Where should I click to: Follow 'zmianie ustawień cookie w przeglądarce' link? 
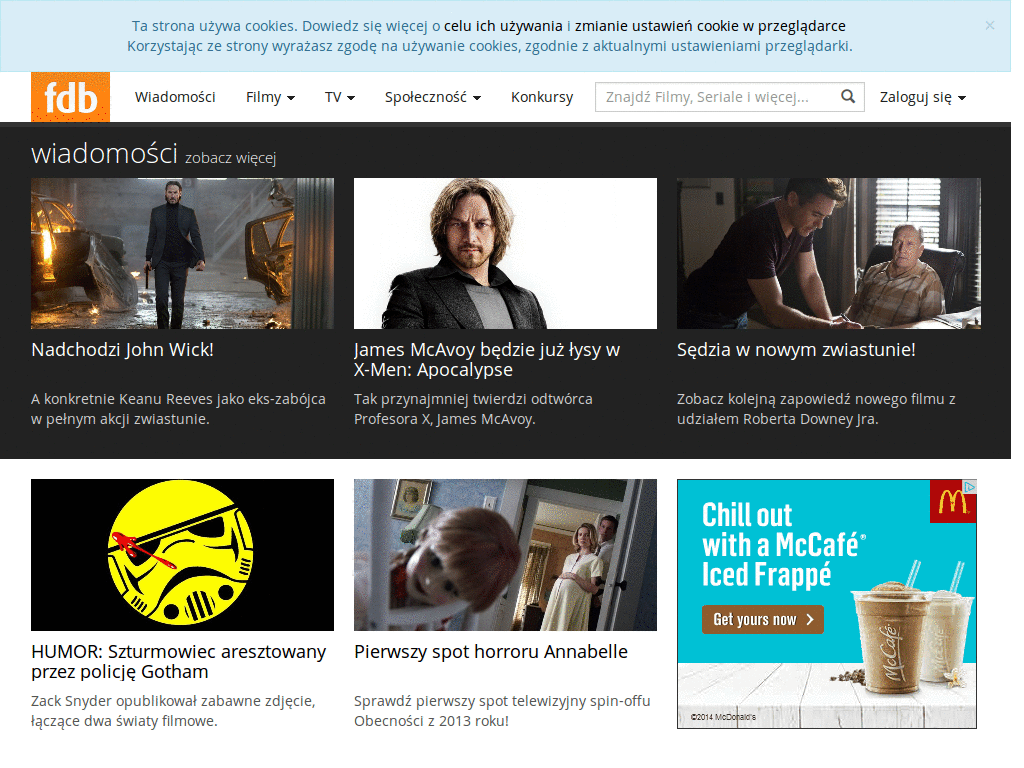click(x=710, y=26)
